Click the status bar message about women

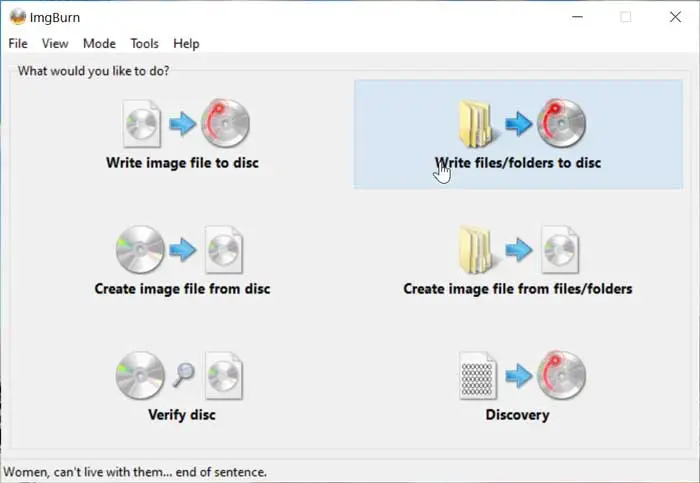[x=135, y=472]
